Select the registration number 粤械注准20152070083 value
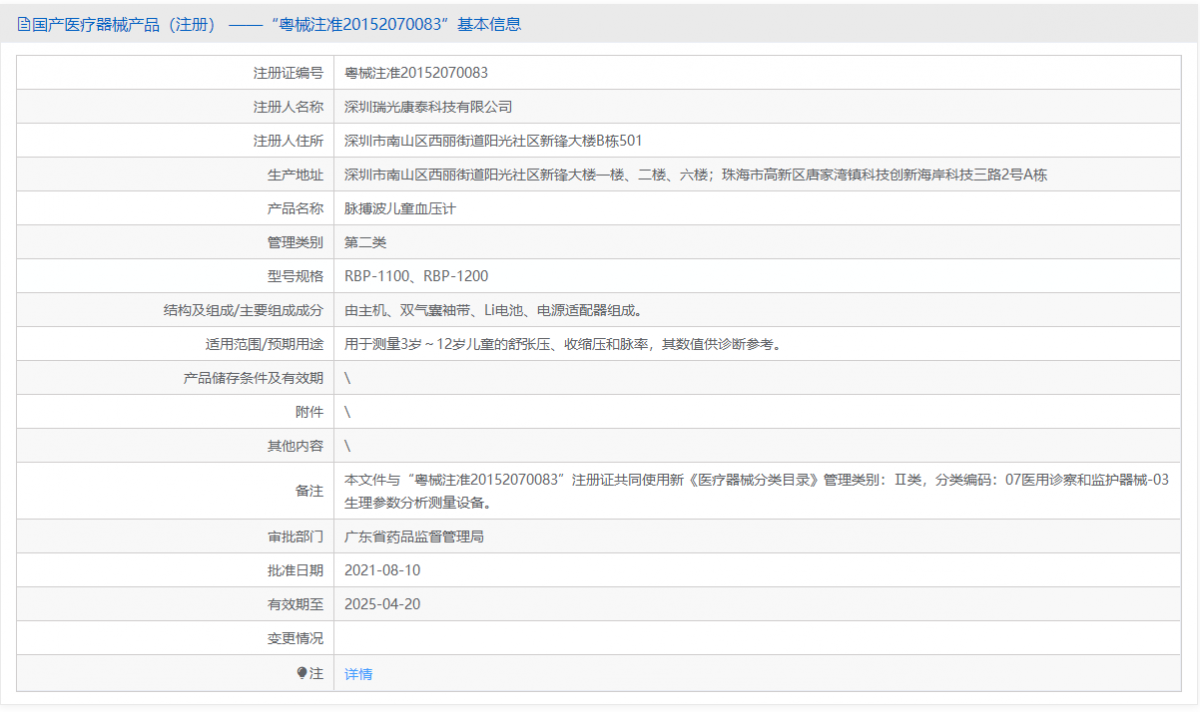 416,73
